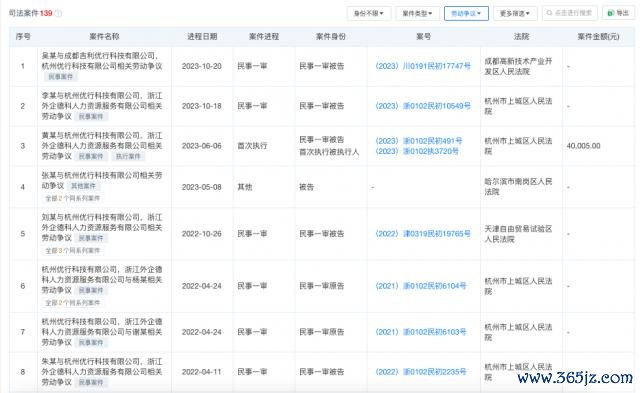Click the 案件身份 column header

pos(331,36)
